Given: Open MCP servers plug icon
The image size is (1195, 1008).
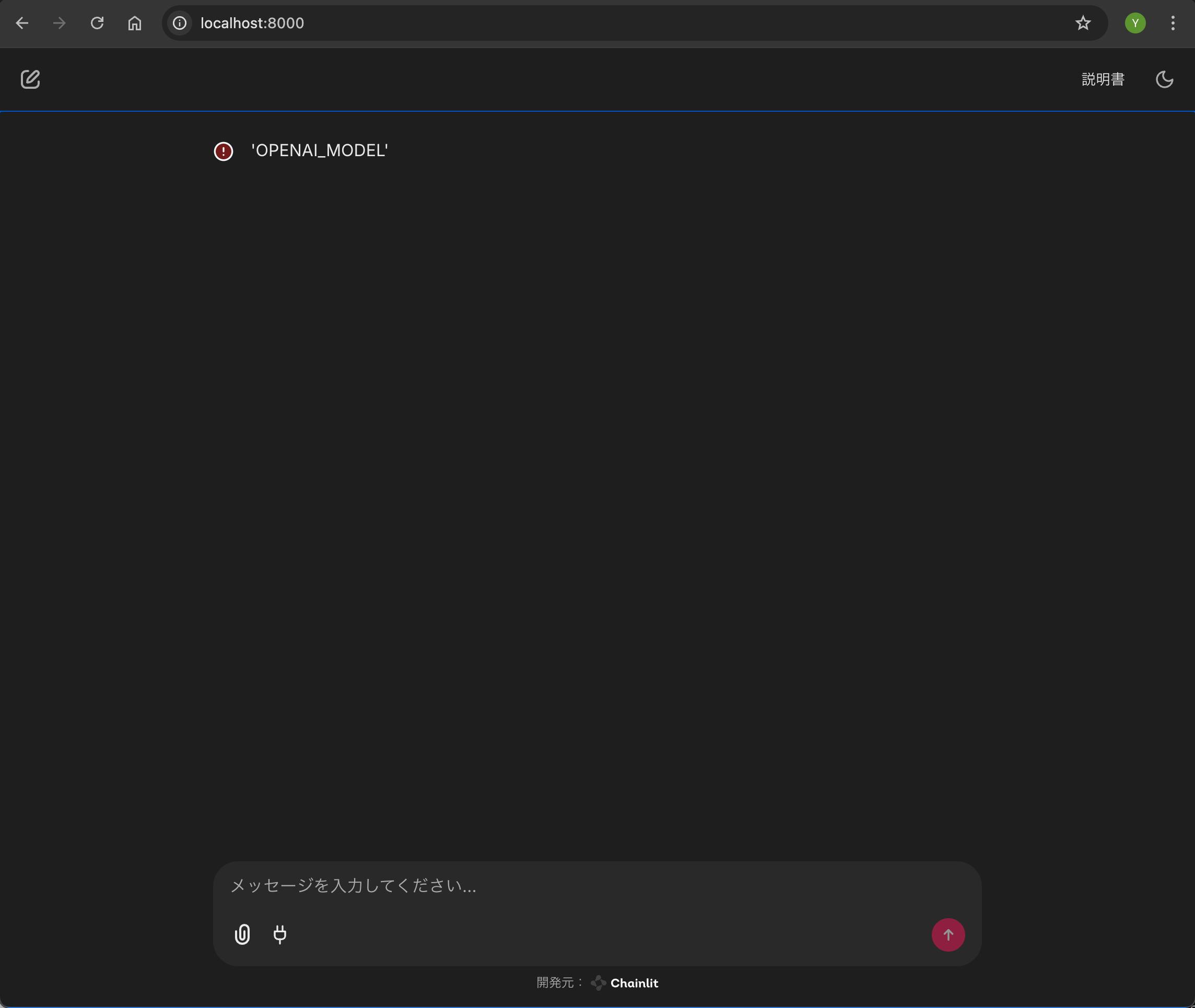Looking at the screenshot, I should [279, 934].
